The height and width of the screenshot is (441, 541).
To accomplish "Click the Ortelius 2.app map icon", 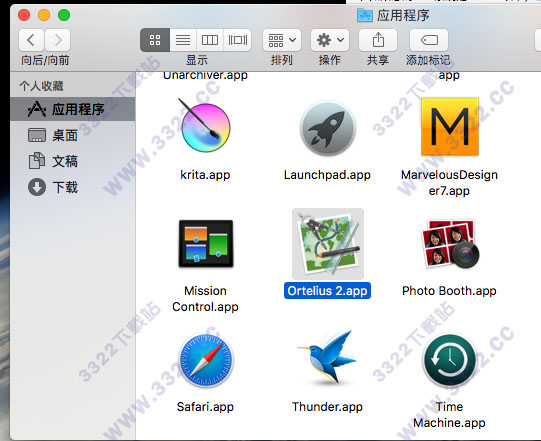I will (328, 244).
